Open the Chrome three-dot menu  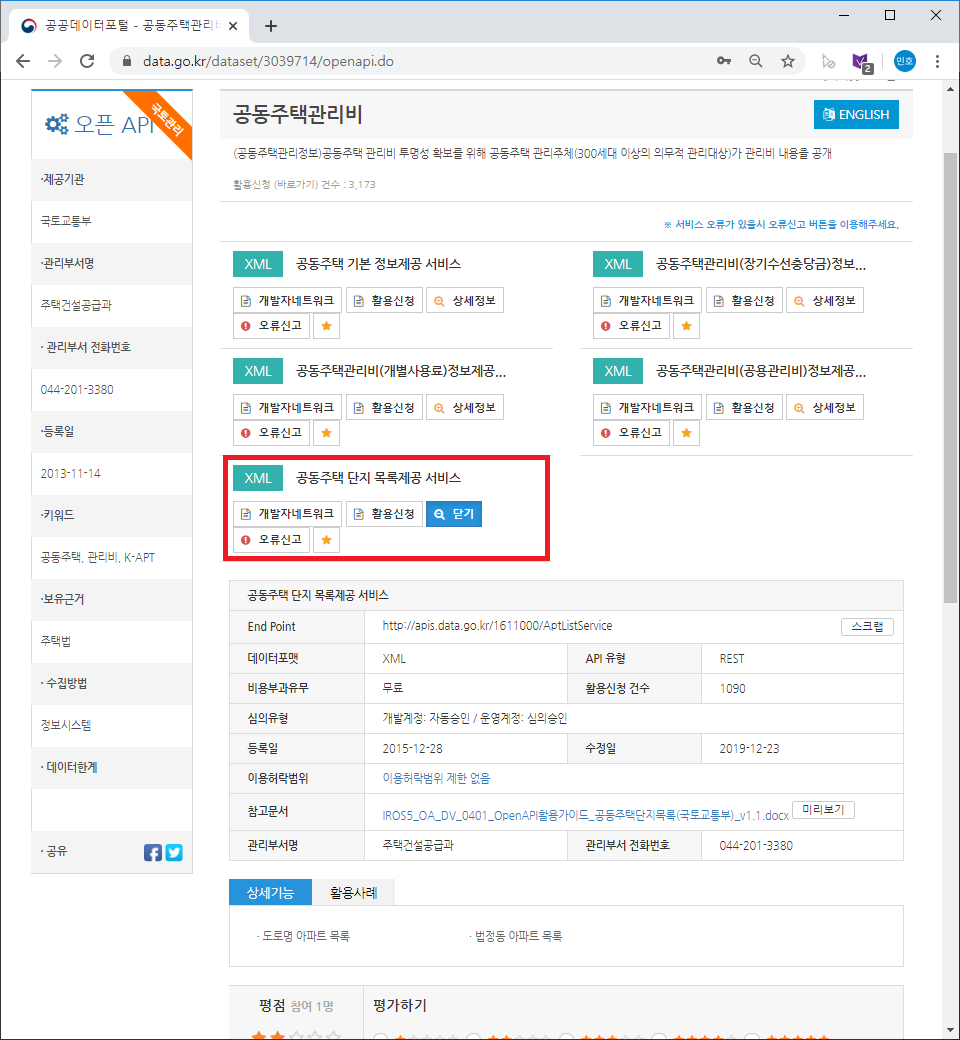937,61
